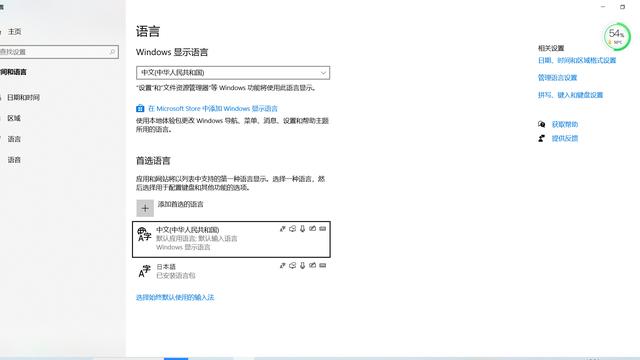Screen dimensions: 640x360
Task: Click display language icon in the 中文 row
Action: click(282, 229)
